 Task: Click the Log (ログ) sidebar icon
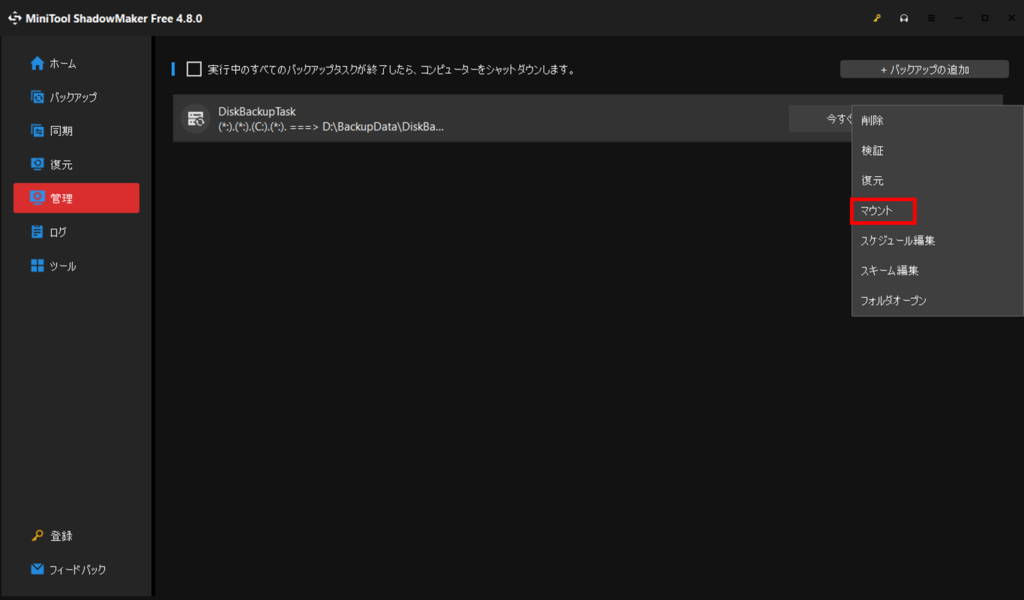pos(38,232)
